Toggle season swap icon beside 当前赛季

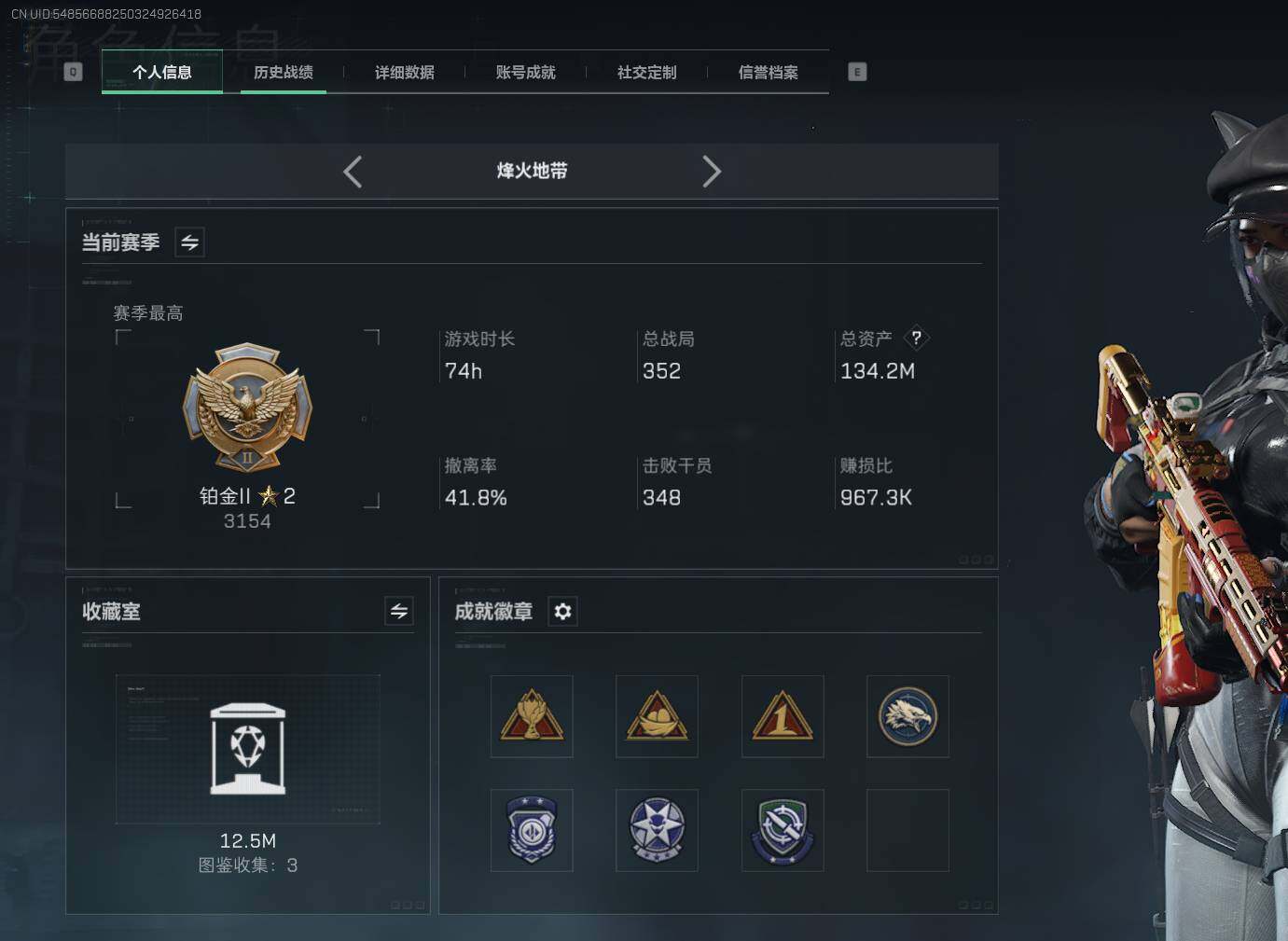coord(189,242)
